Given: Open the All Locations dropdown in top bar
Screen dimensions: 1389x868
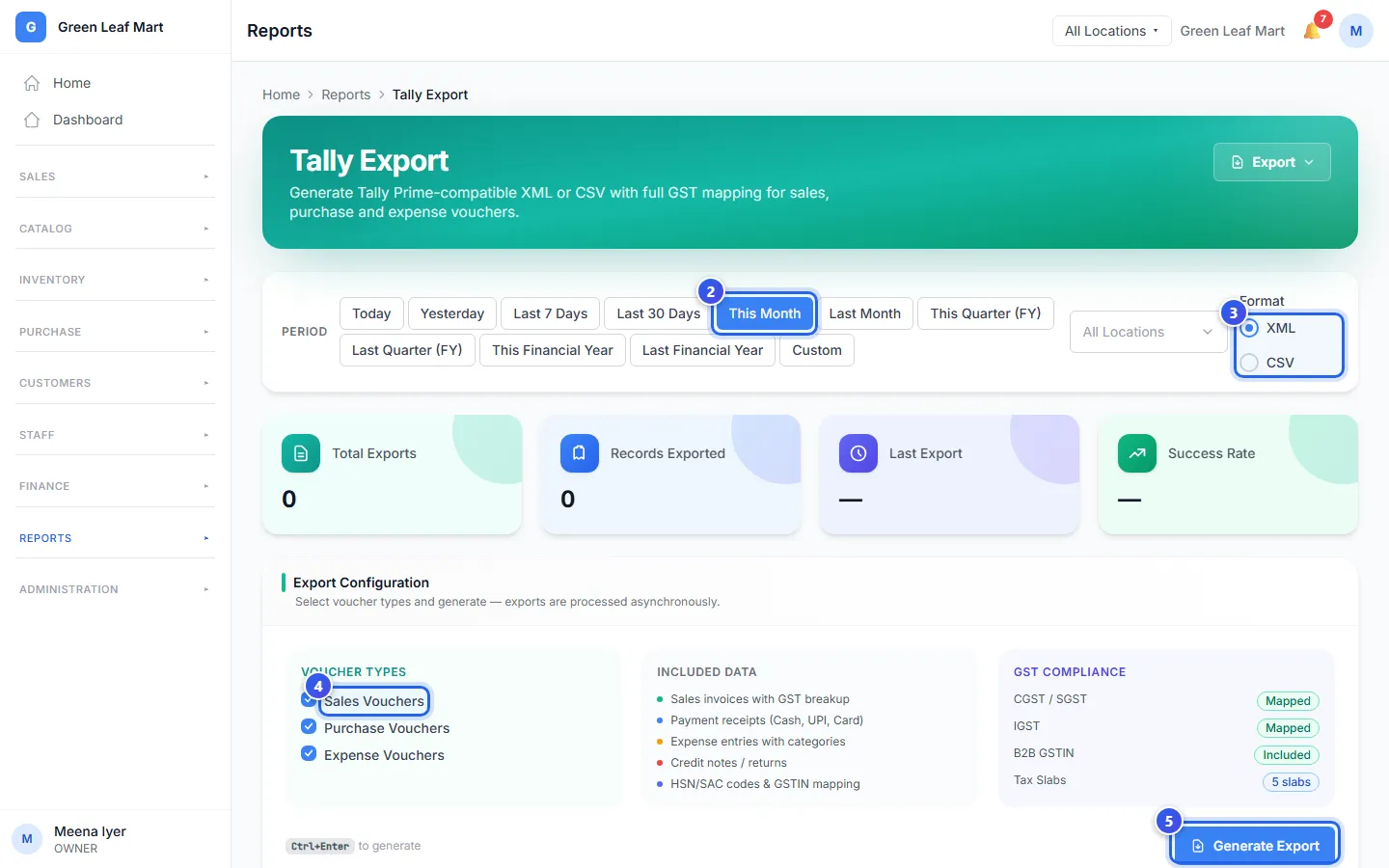Looking at the screenshot, I should (1111, 31).
